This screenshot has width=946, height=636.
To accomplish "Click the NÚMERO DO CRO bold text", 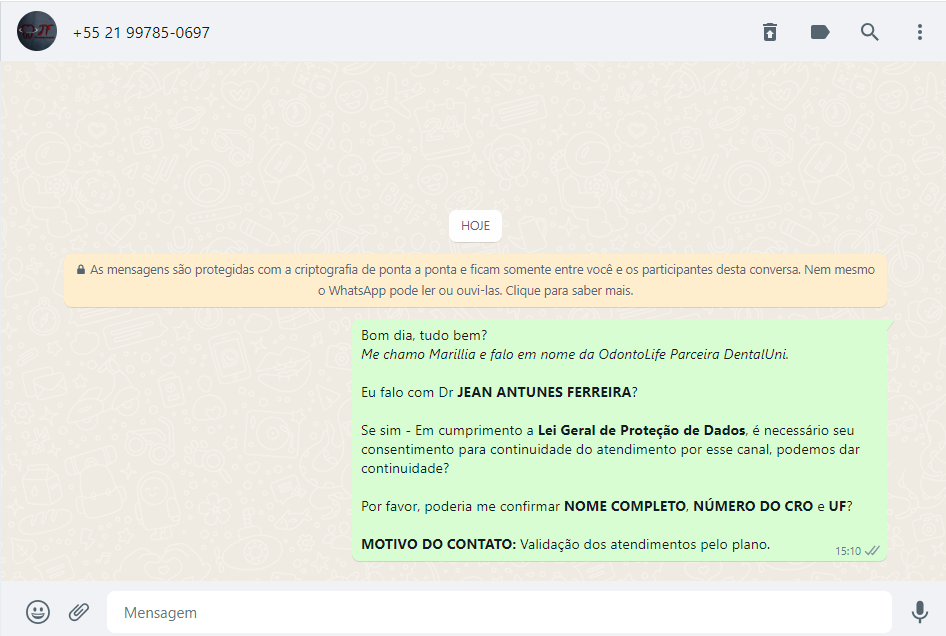I will [753, 506].
